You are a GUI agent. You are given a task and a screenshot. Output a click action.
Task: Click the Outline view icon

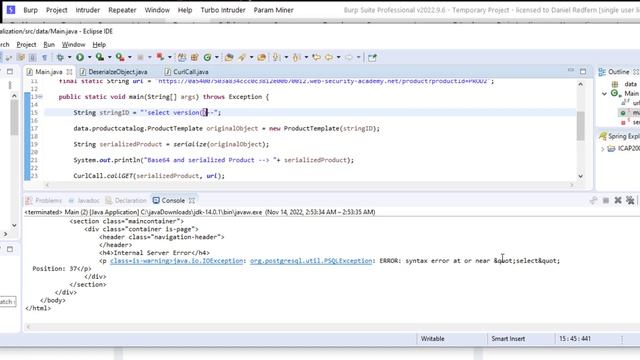[602, 72]
